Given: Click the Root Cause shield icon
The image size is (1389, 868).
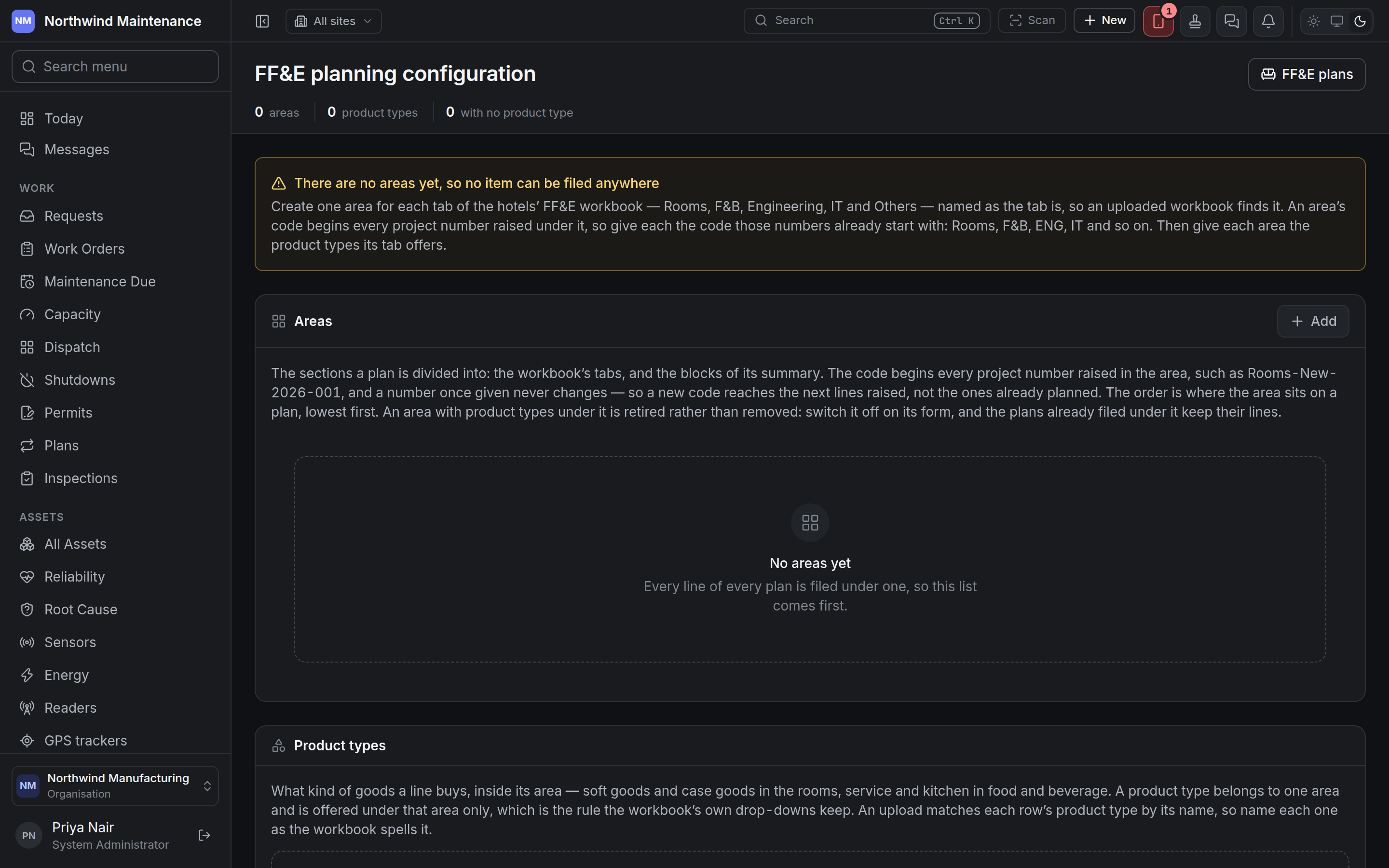Looking at the screenshot, I should pos(27,610).
